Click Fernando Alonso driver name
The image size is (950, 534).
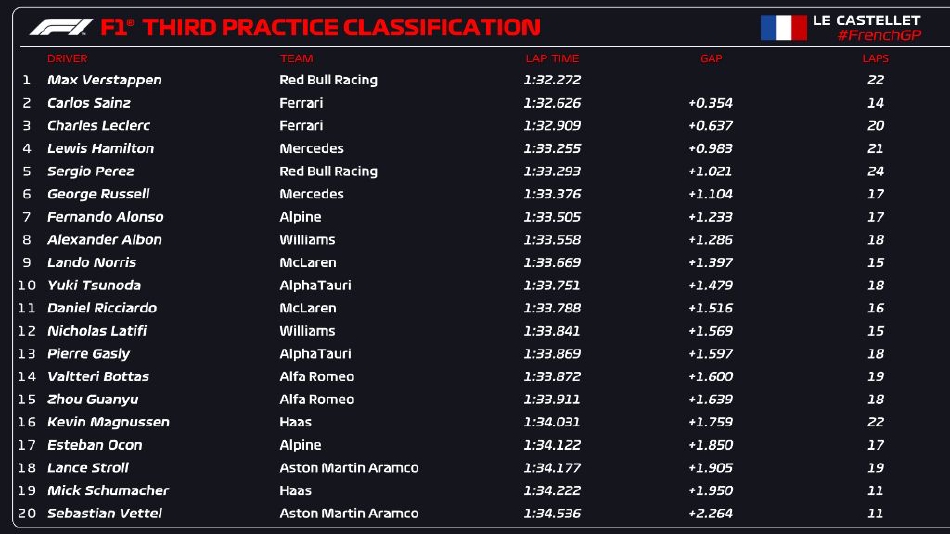coord(105,217)
